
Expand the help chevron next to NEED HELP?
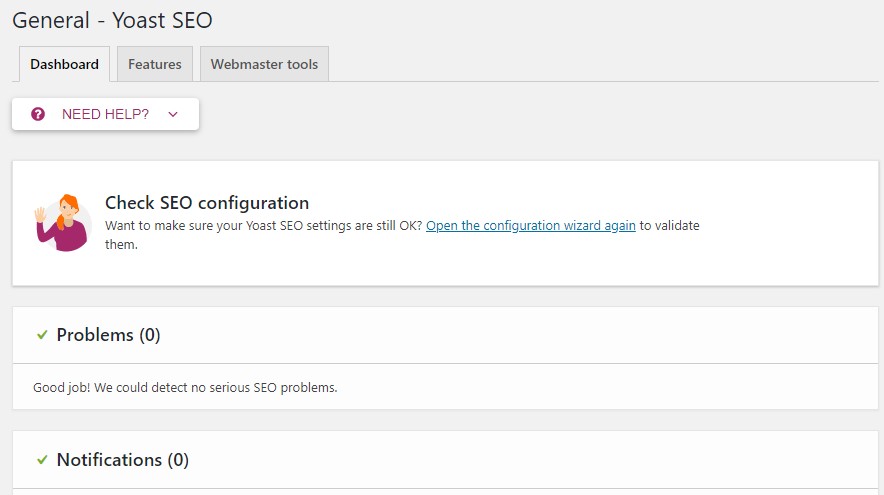pyautogui.click(x=173, y=114)
